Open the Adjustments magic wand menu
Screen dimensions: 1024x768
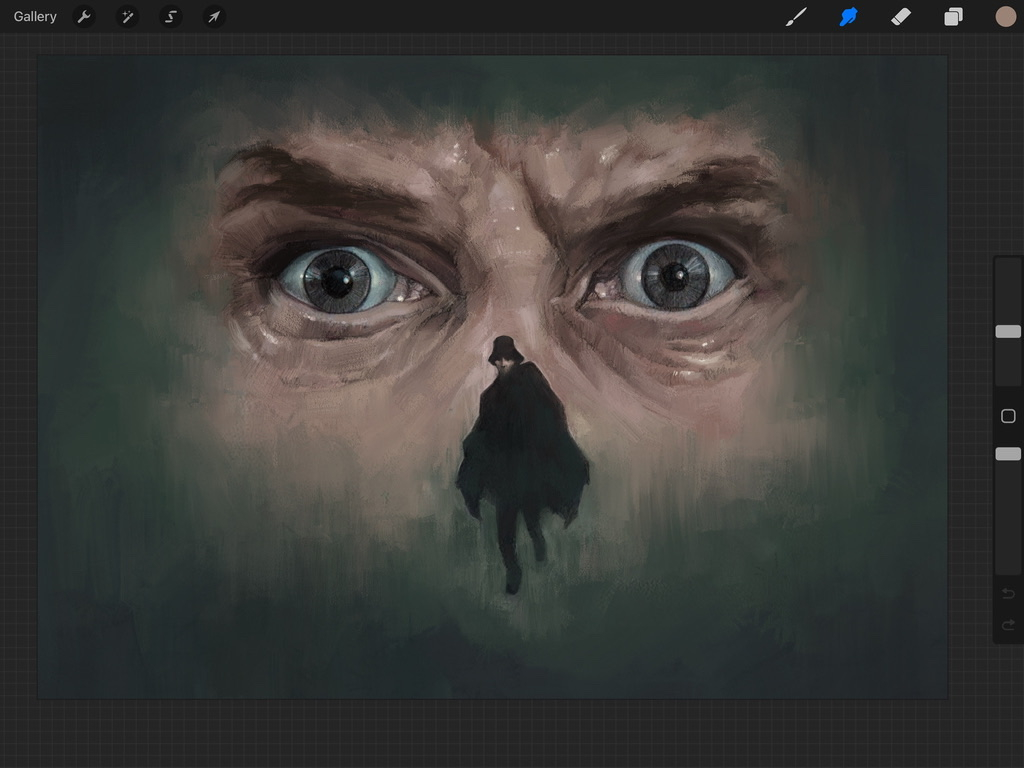coord(127,17)
